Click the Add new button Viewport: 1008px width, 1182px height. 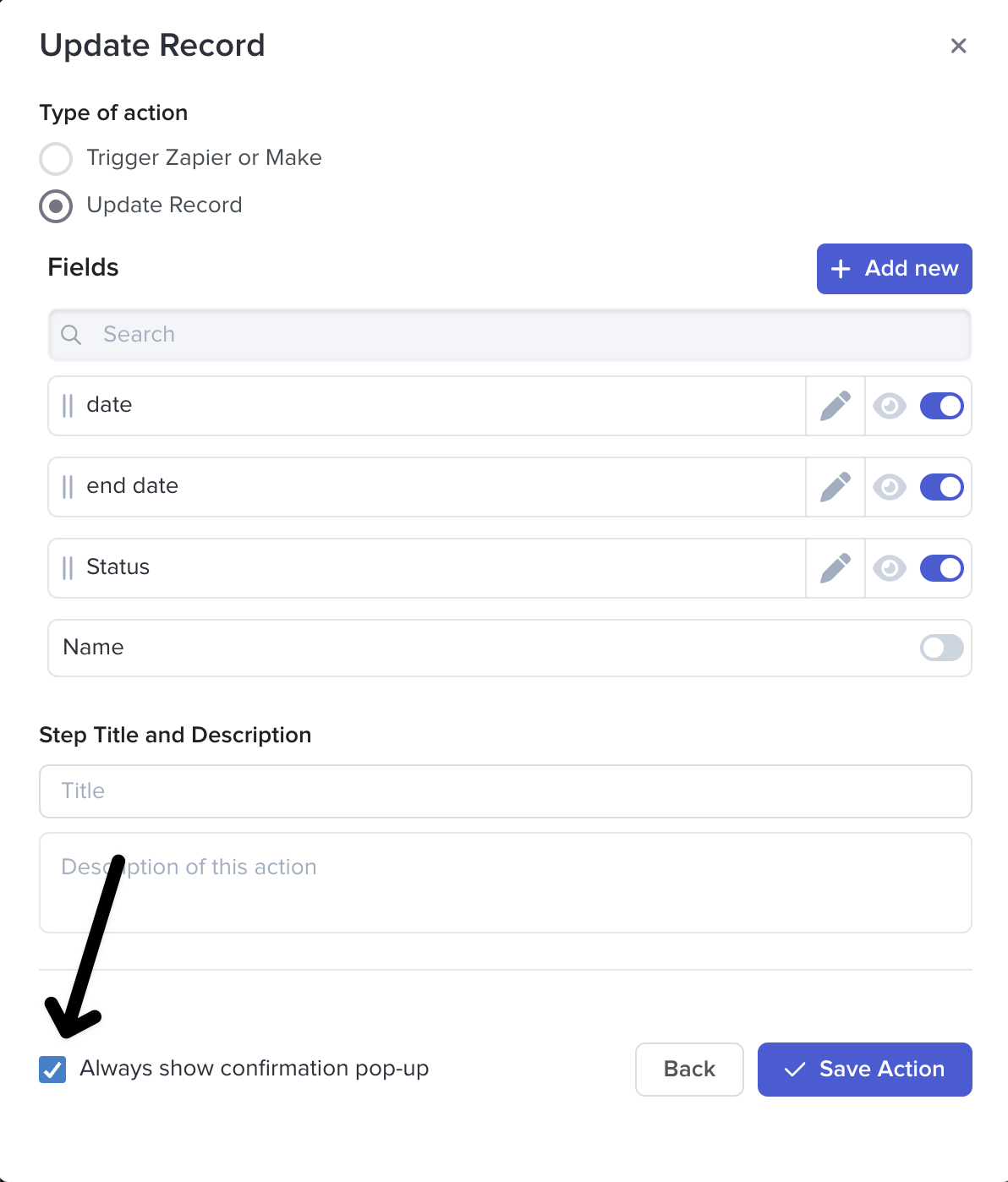(x=894, y=269)
